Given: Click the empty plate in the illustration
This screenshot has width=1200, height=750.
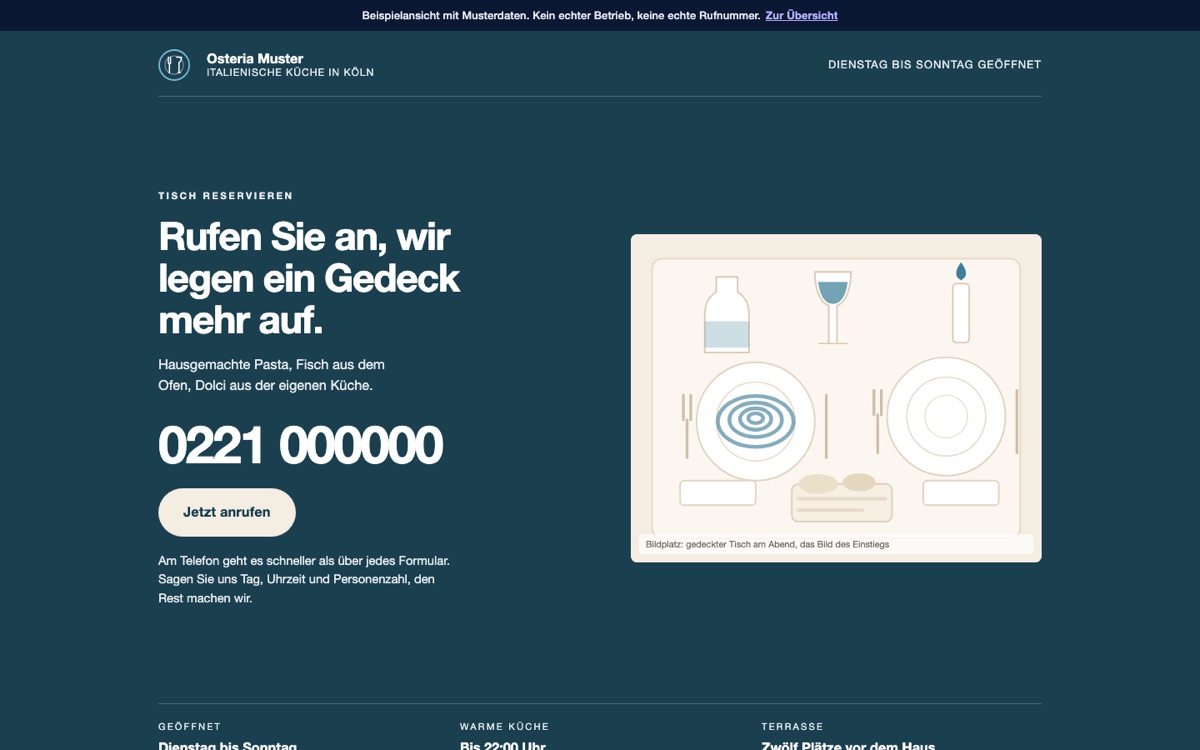Looking at the screenshot, I should [x=946, y=417].
